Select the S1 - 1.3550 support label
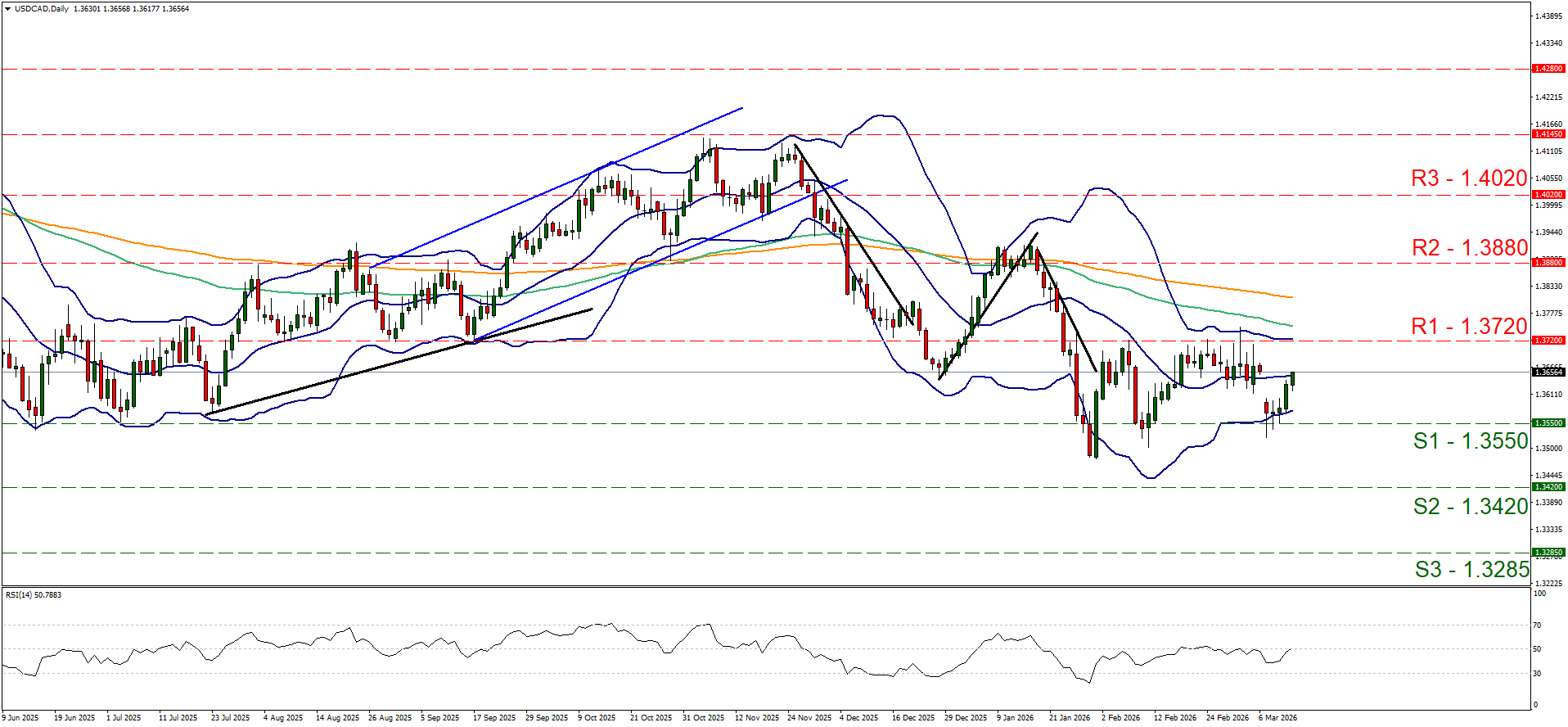The height and width of the screenshot is (727, 1568). tap(1470, 441)
